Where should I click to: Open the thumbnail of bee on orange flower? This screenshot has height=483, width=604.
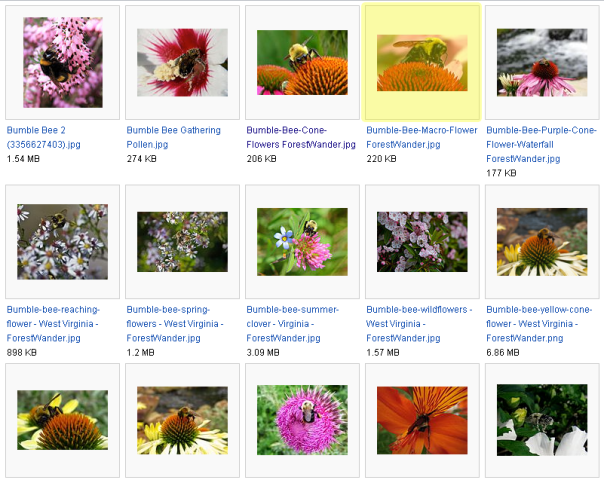pos(422,420)
